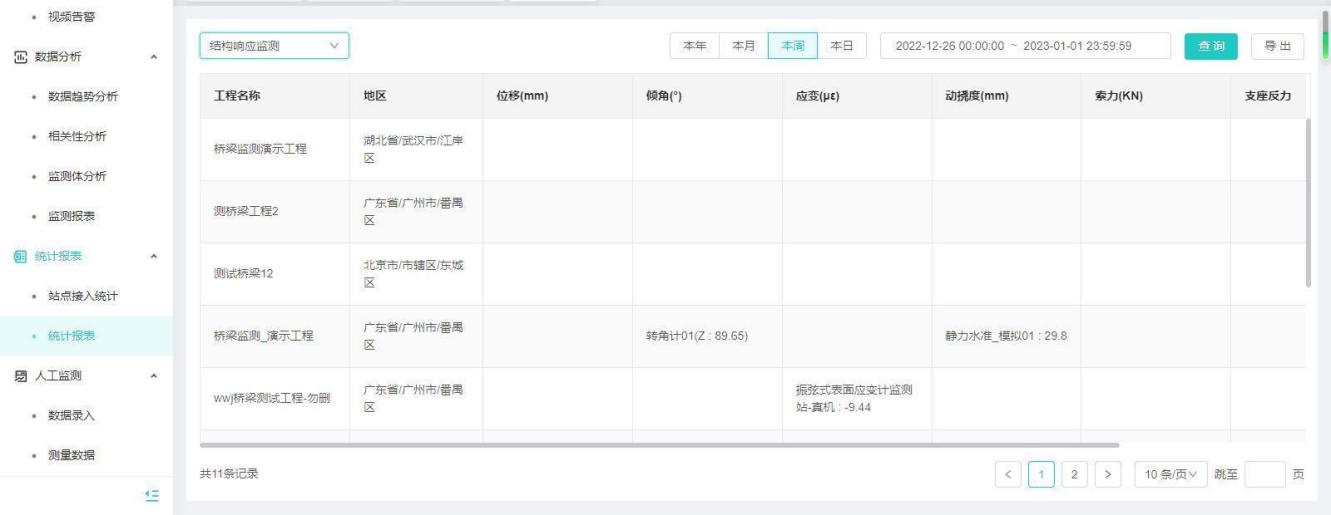This screenshot has width=1331, height=515.
Task: Click the 查询 button
Action: (1211, 46)
